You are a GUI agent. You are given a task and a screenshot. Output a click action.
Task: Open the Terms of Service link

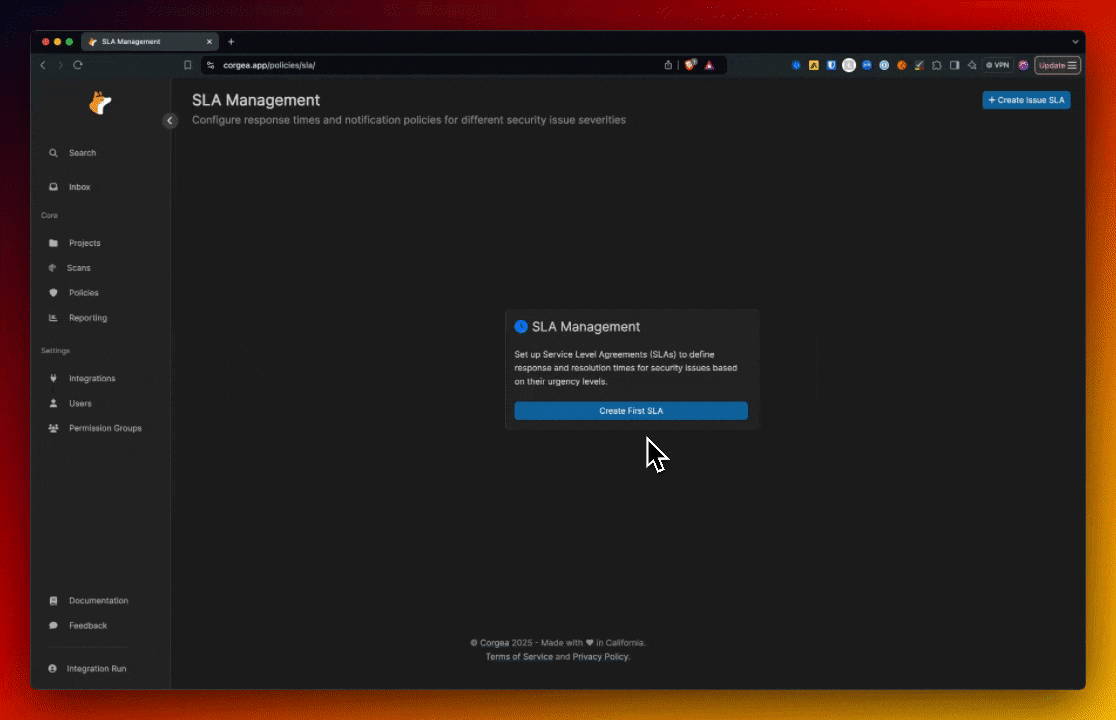pos(519,657)
